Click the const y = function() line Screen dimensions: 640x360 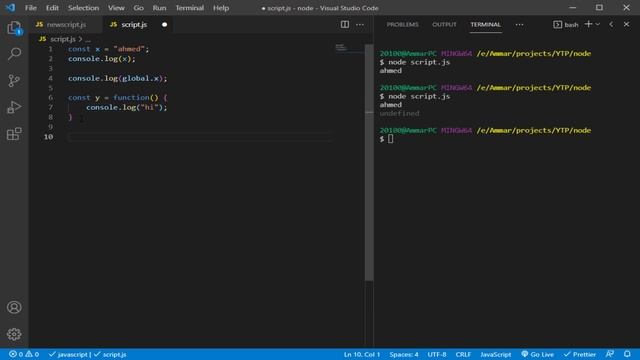118,98
